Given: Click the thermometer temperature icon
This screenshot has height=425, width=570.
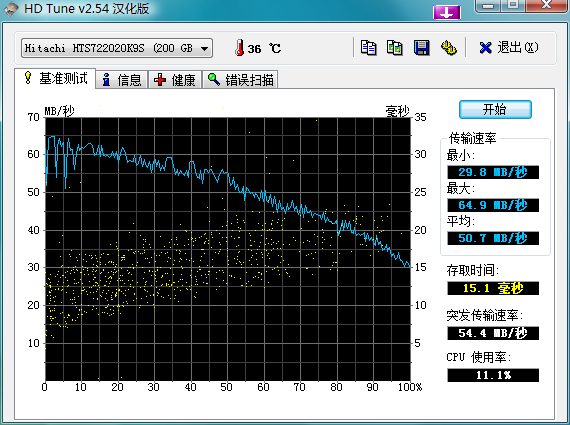Looking at the screenshot, I should 239,48.
